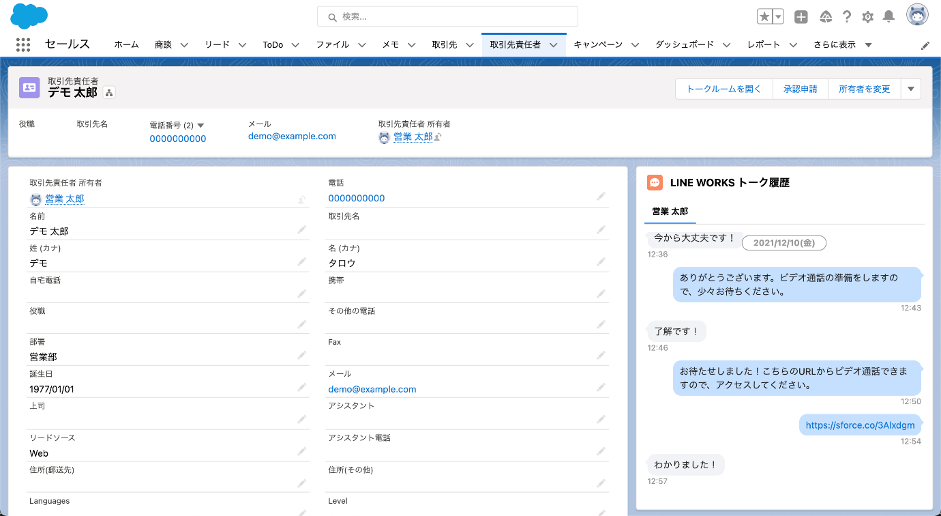This screenshot has width=941, height=516.
Task: Edit the 部署 field pencil icon
Action: coord(302,356)
